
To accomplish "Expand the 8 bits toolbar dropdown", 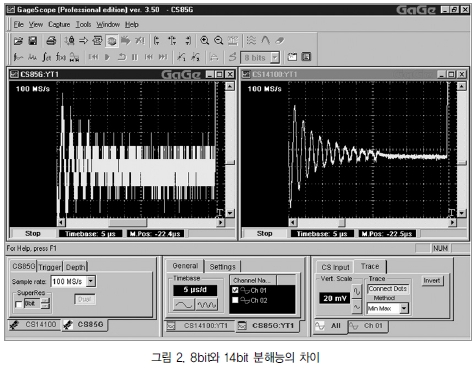I will (275, 58).
